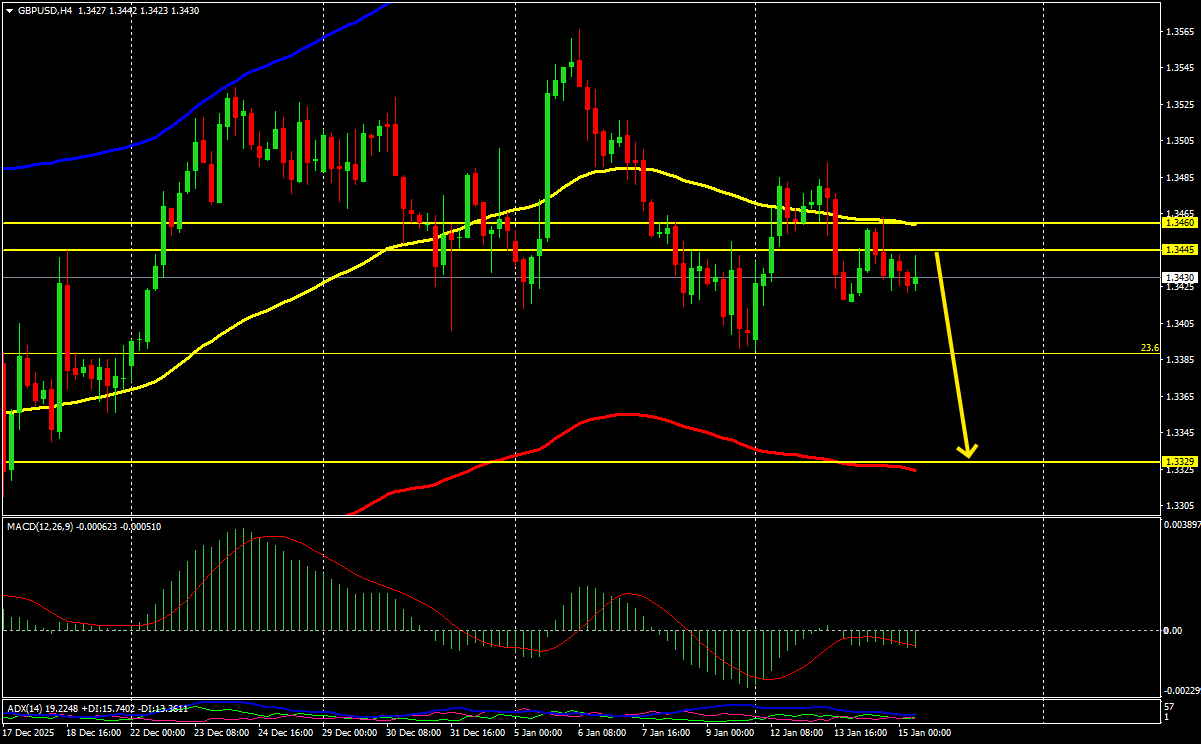
Task: Click the 22 Dec 00:00 time label
Action: pyautogui.click(x=157, y=733)
